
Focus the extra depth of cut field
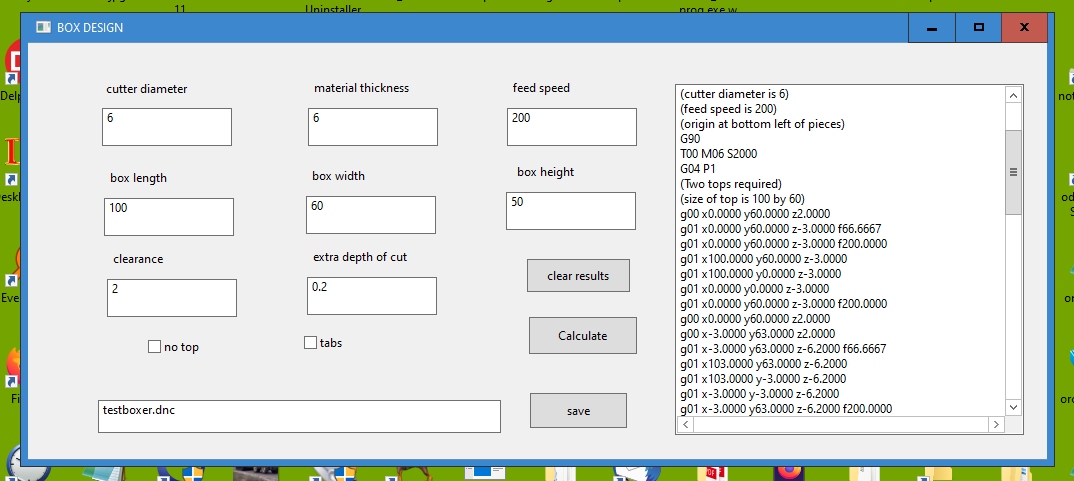[371, 296]
